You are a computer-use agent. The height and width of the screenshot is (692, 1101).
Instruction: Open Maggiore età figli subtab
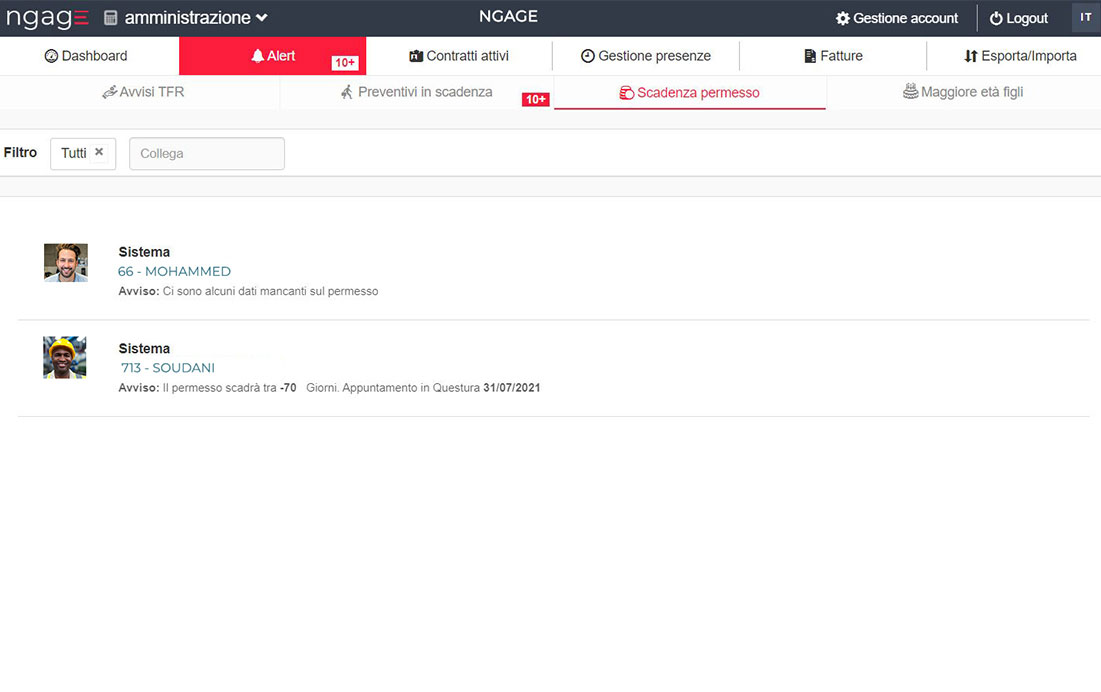coord(963,92)
